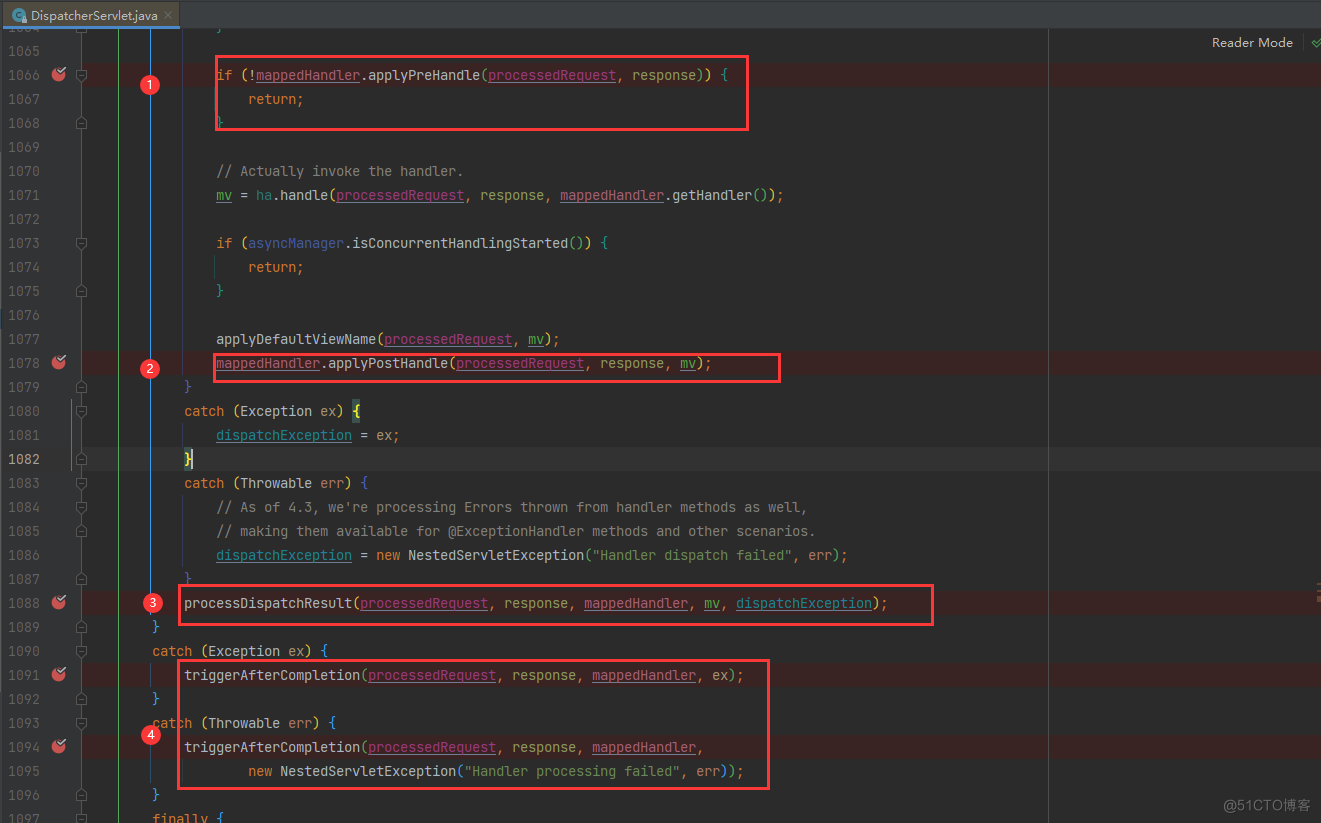Viewport: 1321px width, 823px height.
Task: Collapse the catch Throwable block at line 1083
Action: point(81,483)
